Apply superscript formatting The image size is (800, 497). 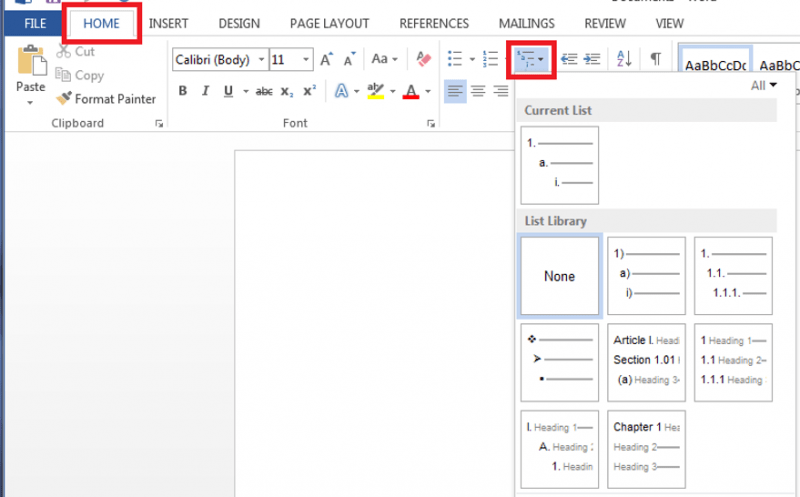pyautogui.click(x=309, y=91)
